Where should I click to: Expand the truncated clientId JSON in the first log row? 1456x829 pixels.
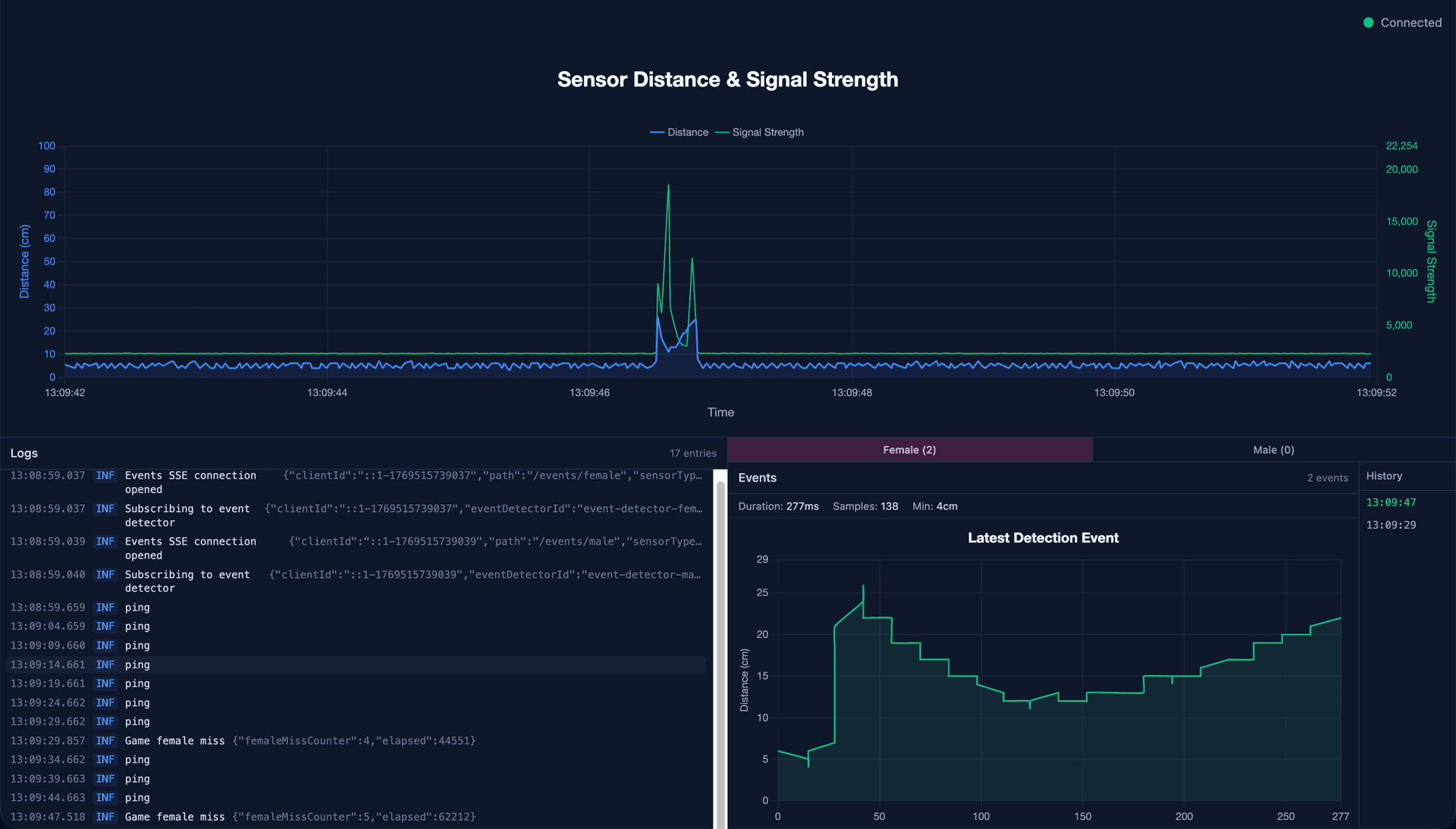[x=493, y=476]
